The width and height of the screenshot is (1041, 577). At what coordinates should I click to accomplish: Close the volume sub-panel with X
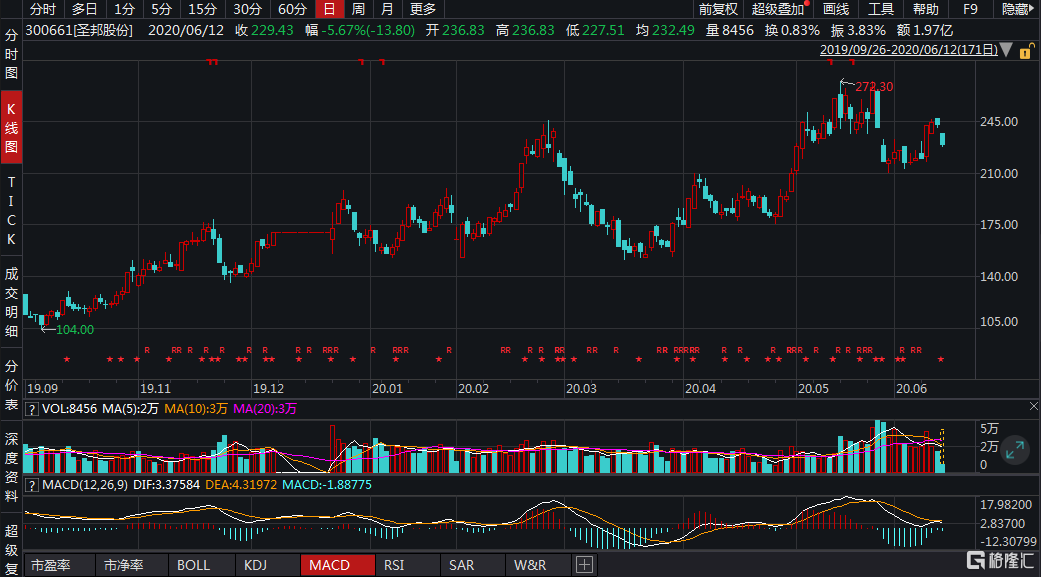tap(1033, 406)
